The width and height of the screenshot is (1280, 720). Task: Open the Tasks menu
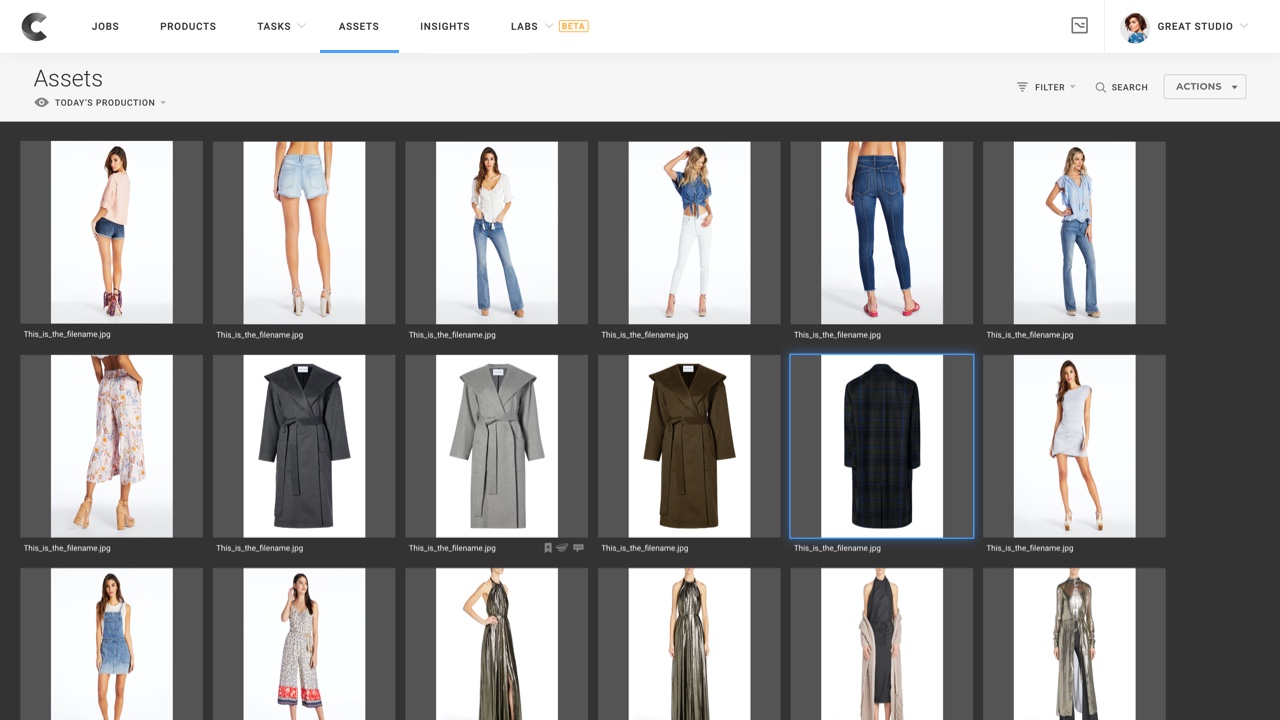pos(280,26)
